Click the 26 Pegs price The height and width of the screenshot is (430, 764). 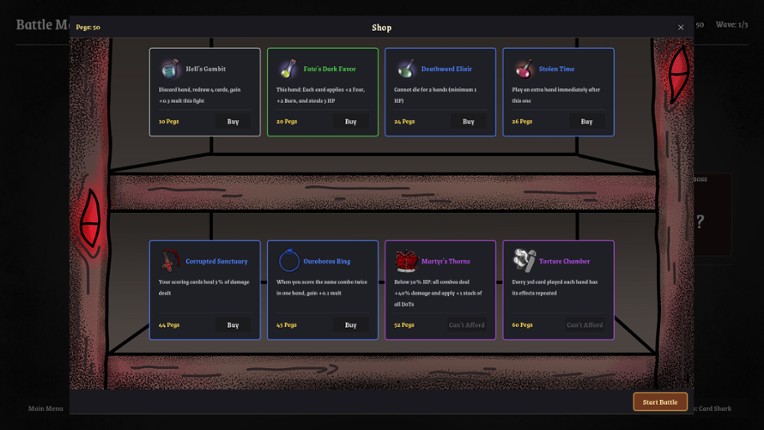point(522,121)
